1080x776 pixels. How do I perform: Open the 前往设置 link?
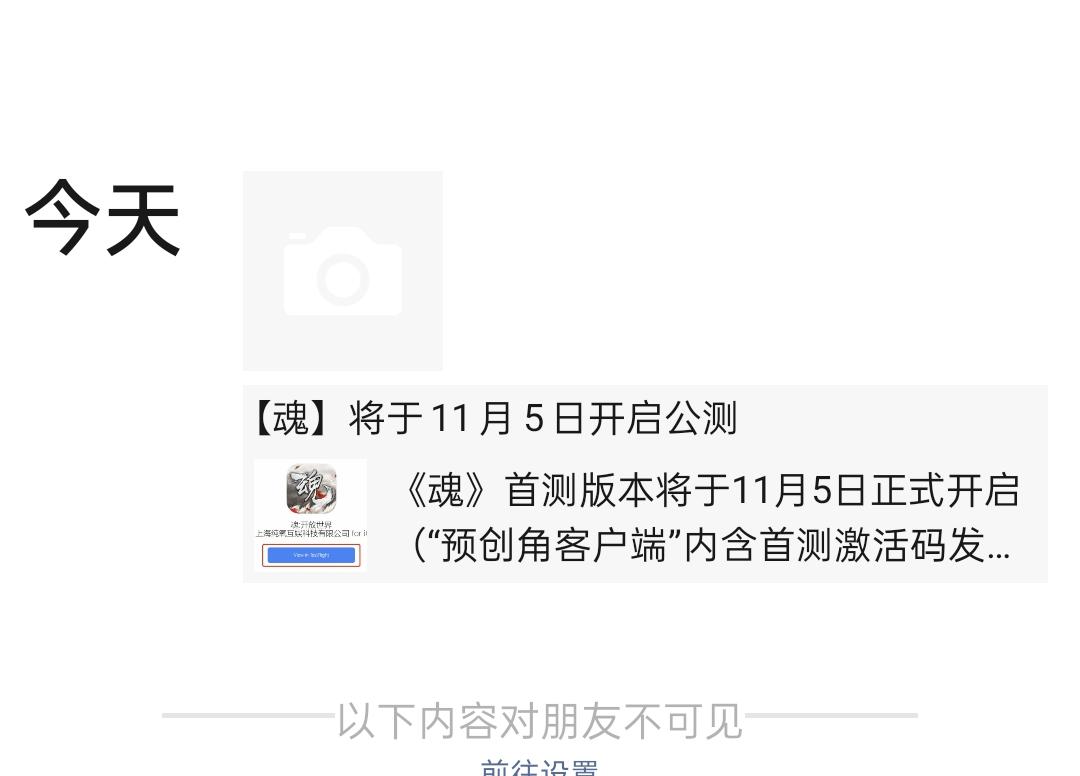click(539, 768)
